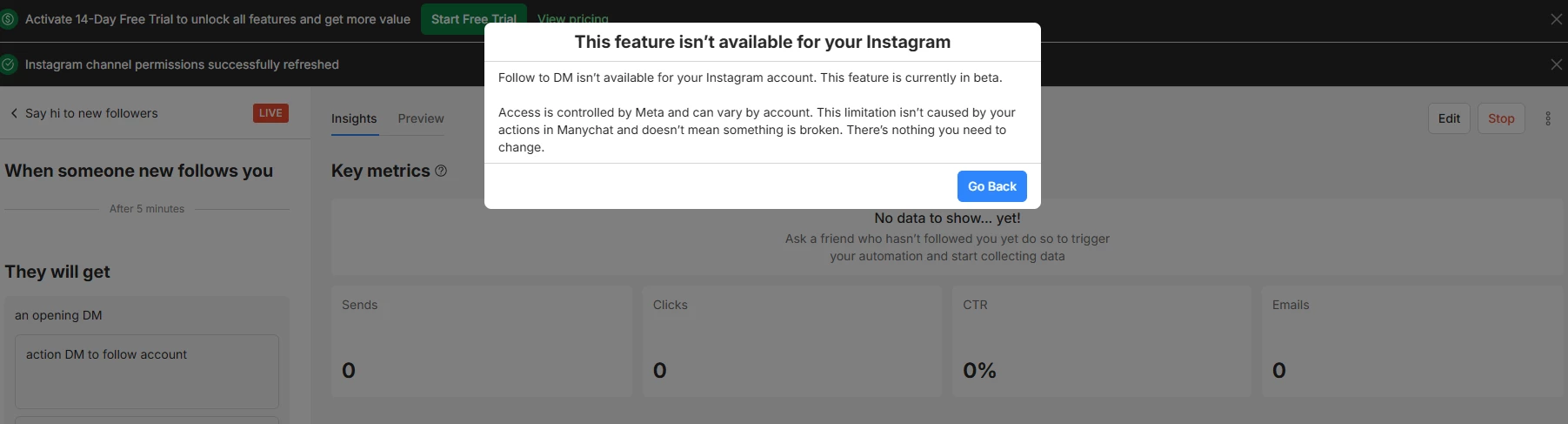Click the Emails metric card

tap(1413, 341)
